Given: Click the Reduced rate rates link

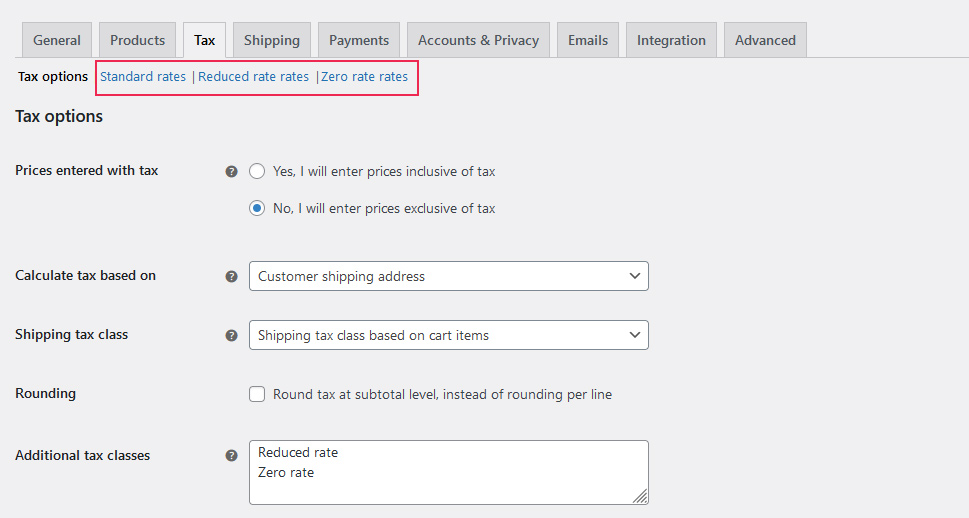Looking at the screenshot, I should tap(254, 77).
